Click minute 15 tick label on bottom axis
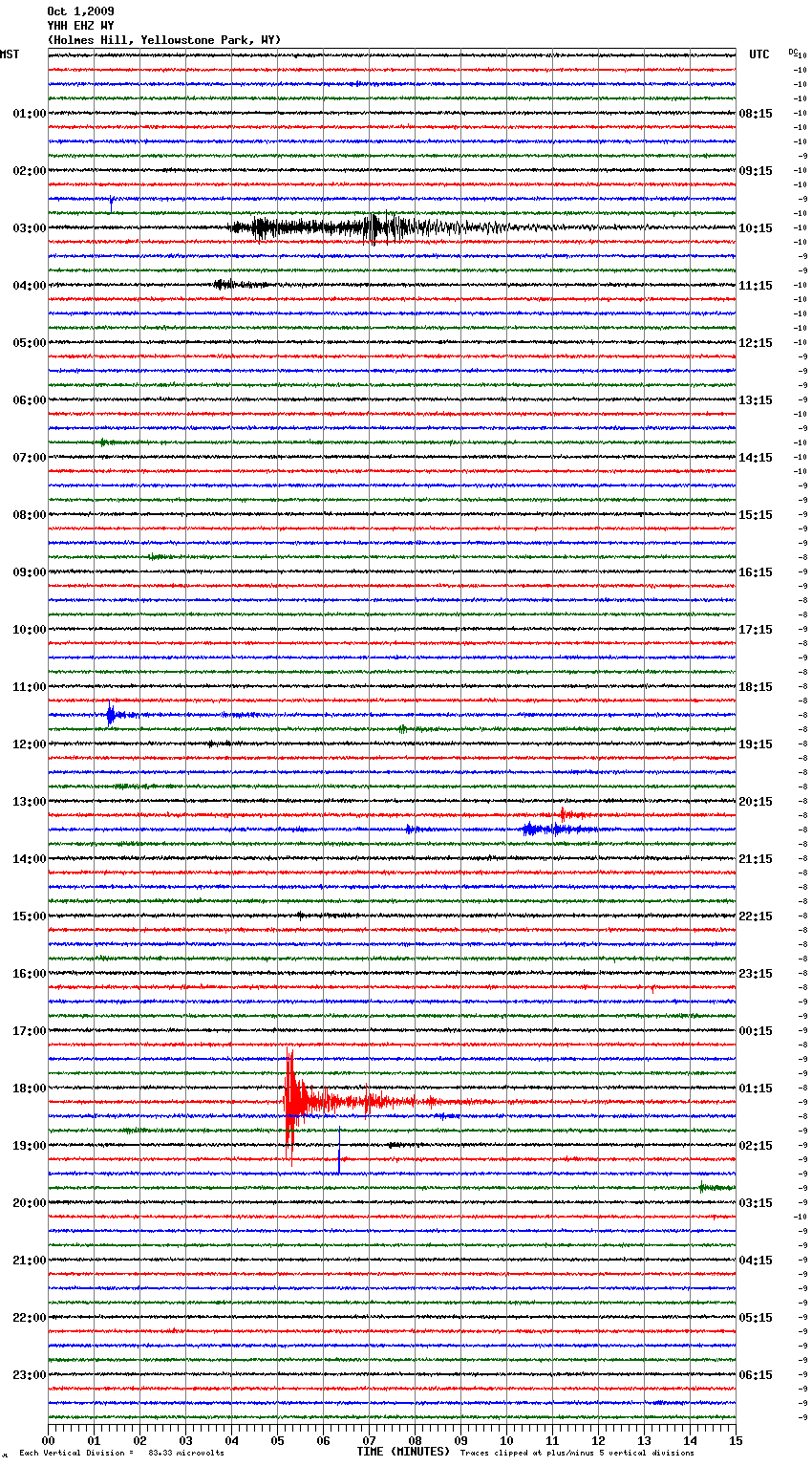The image size is (812, 1466). (736, 1440)
